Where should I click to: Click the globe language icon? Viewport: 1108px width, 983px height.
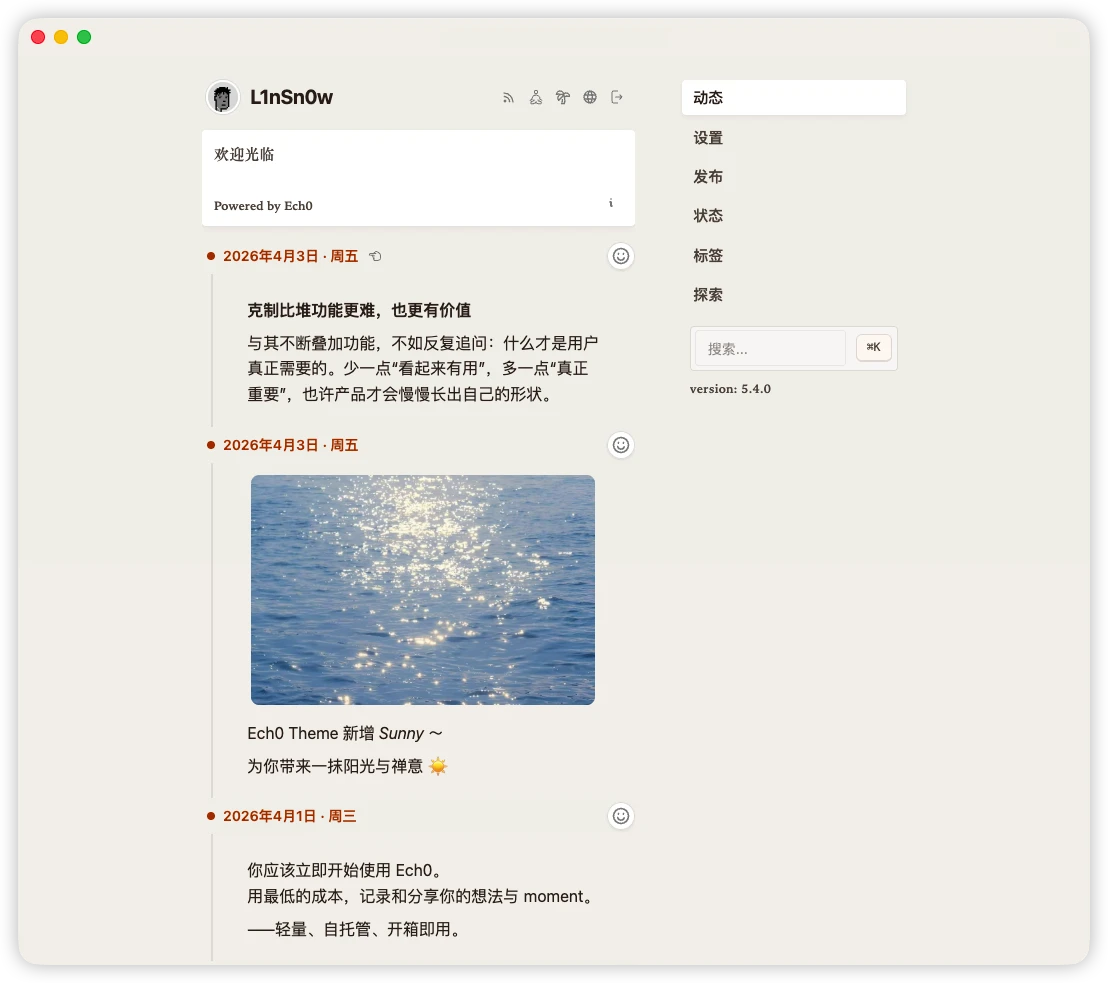(590, 97)
